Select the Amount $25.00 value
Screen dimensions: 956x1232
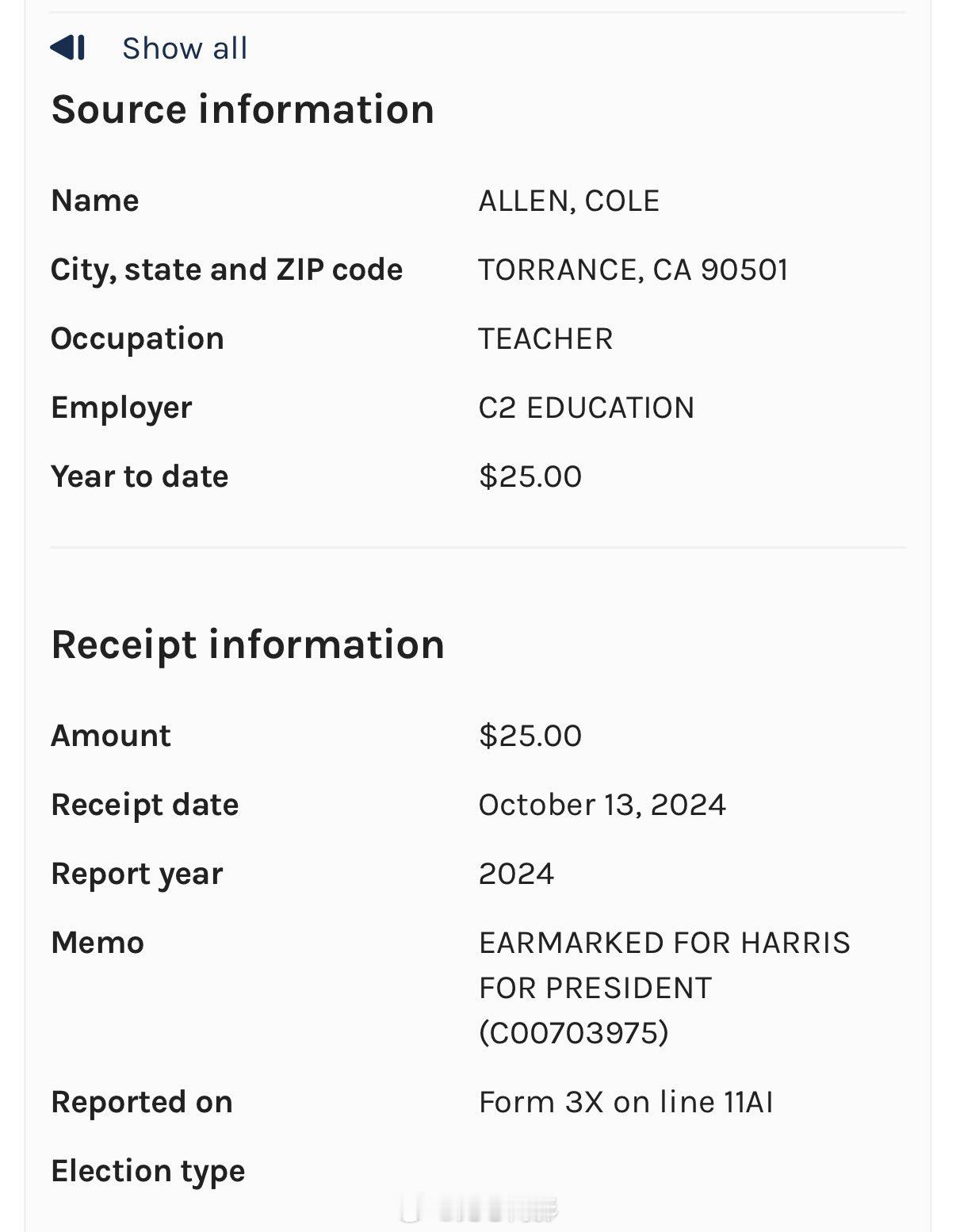[530, 736]
